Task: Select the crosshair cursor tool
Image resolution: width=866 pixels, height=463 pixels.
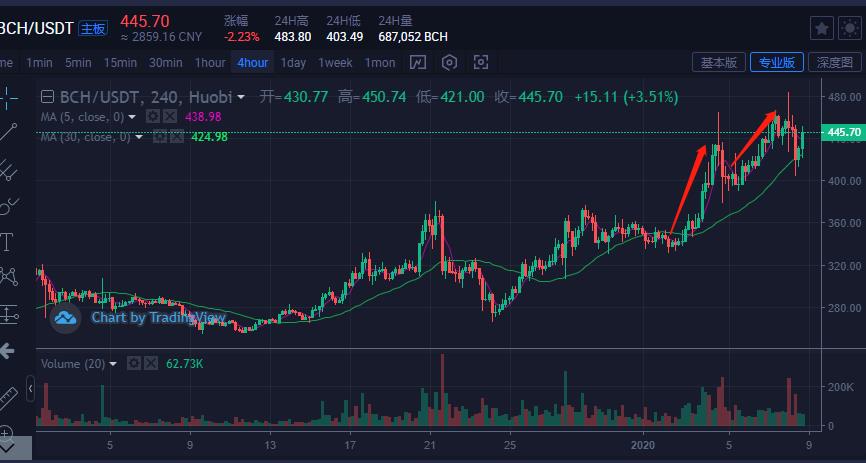Action: point(7,98)
